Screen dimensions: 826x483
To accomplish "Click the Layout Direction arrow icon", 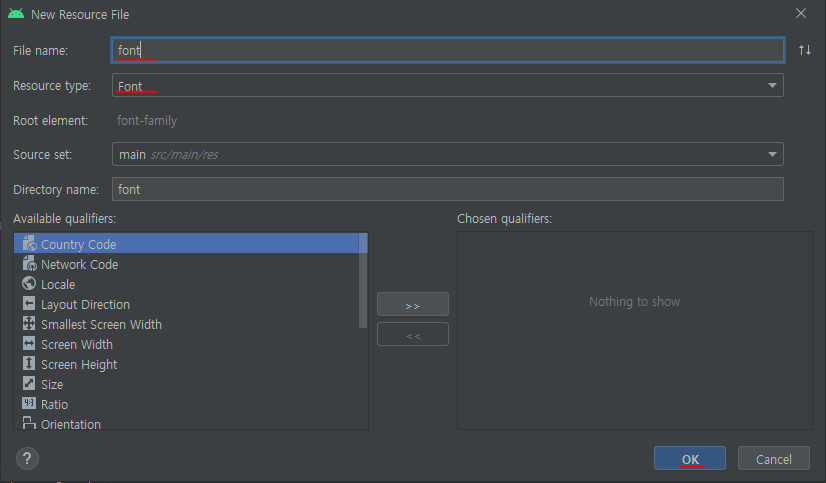I will coord(29,303).
